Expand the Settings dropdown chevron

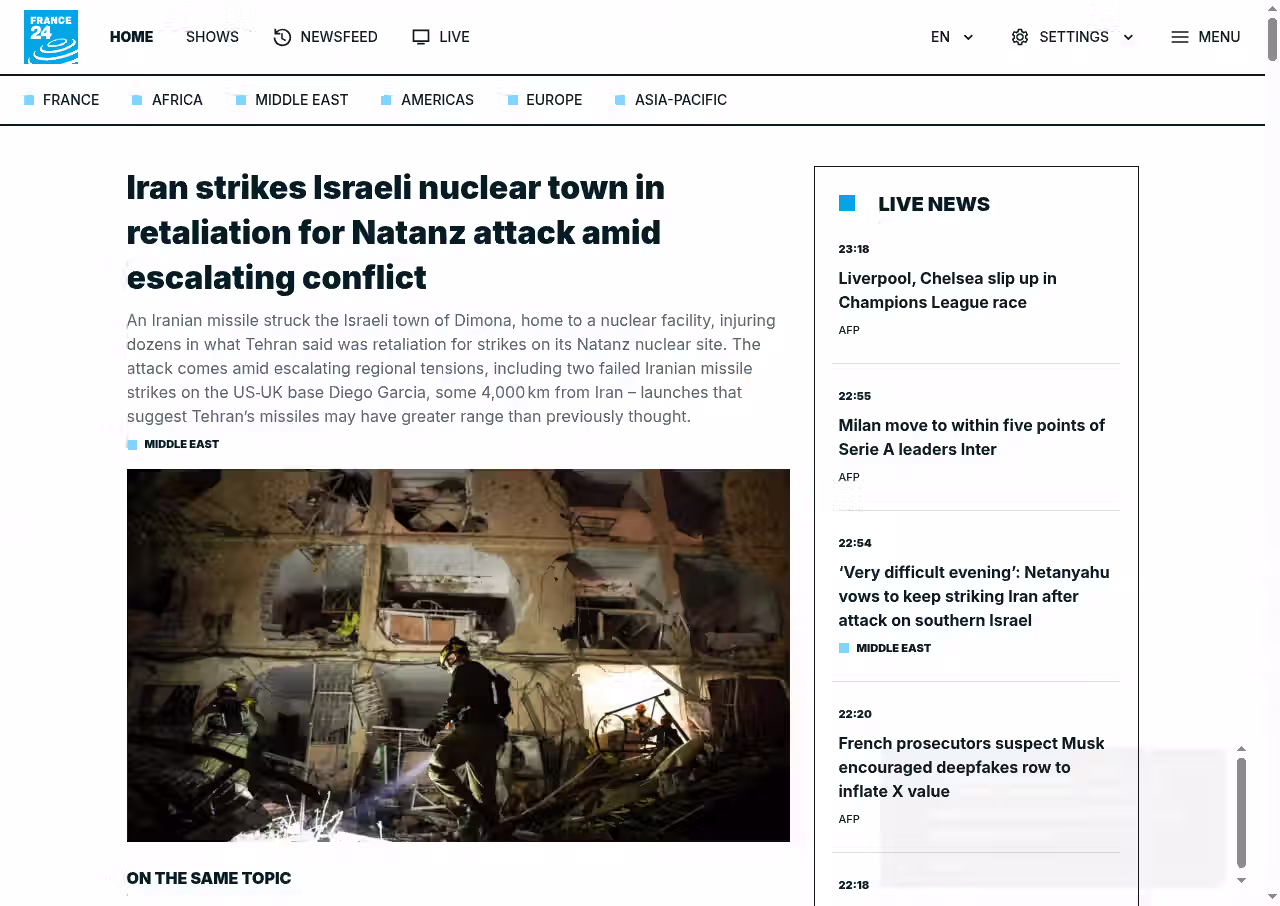1128,37
